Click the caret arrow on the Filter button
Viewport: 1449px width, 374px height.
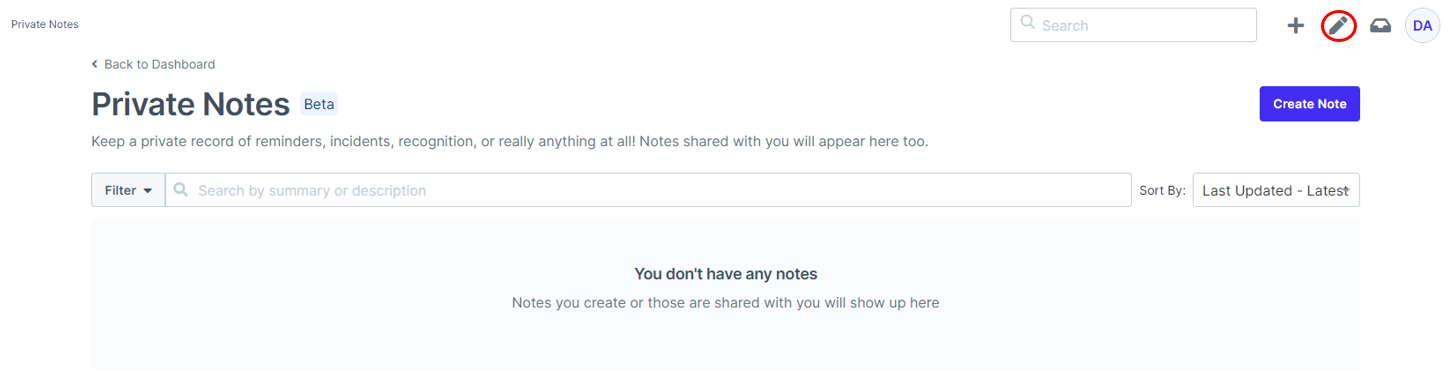(148, 191)
